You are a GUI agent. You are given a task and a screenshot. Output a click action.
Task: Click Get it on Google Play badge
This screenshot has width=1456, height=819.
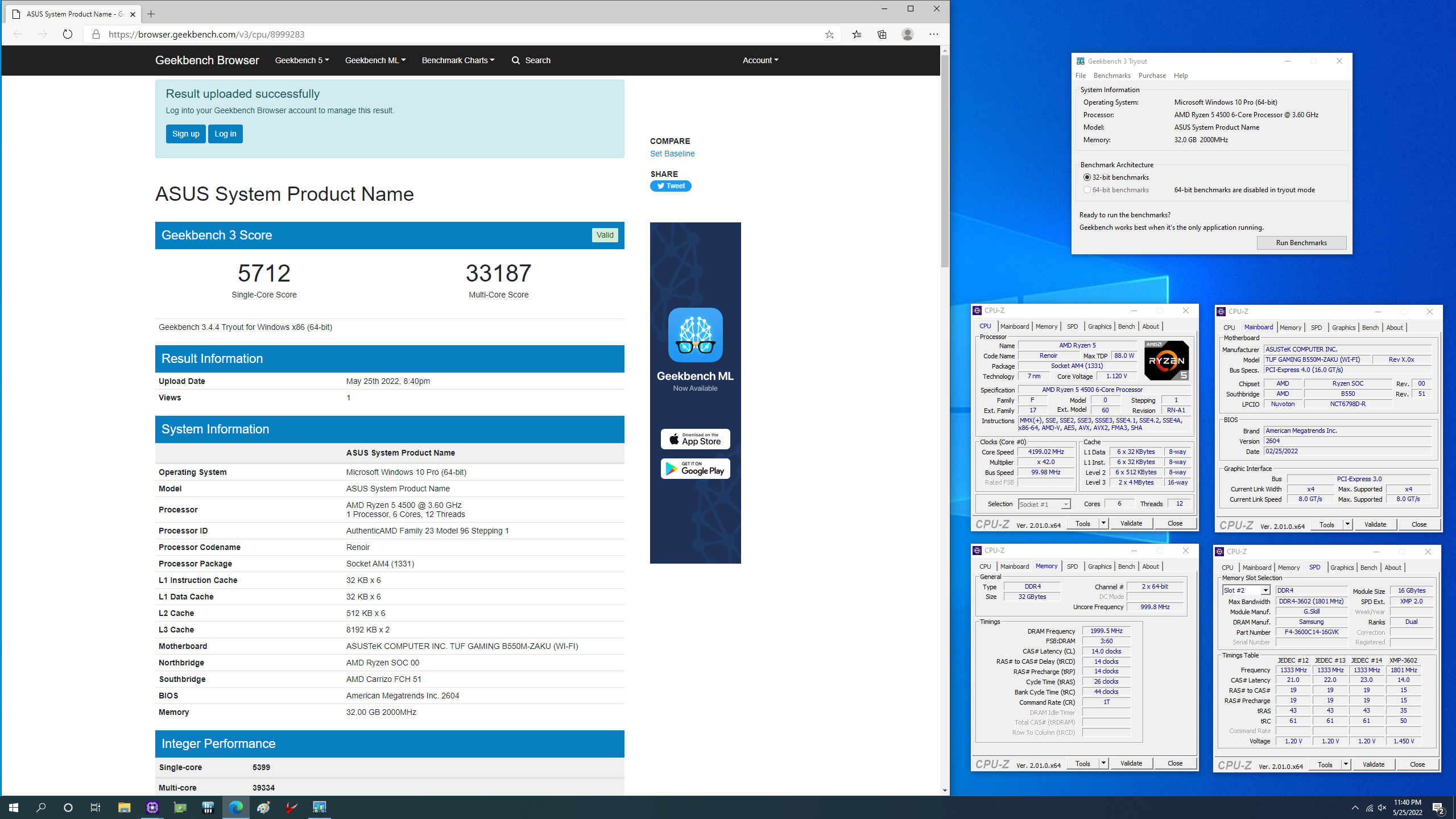click(695, 469)
